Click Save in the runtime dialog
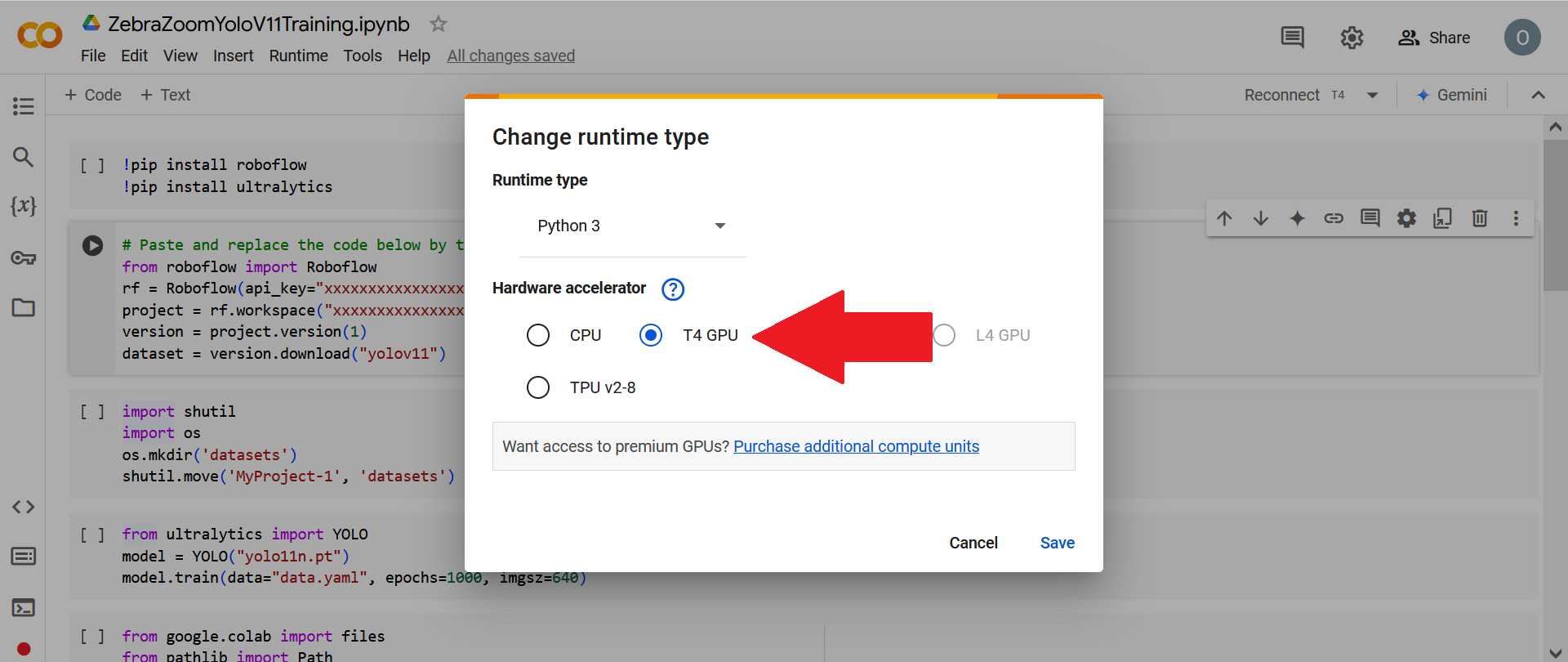Image resolution: width=1568 pixels, height=662 pixels. tap(1058, 543)
